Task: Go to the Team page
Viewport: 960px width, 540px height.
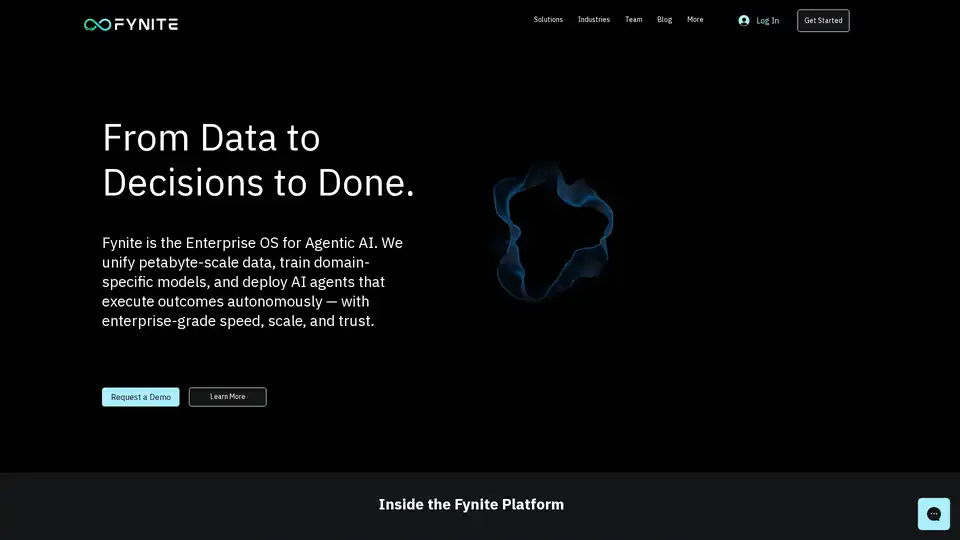Action: click(x=633, y=20)
